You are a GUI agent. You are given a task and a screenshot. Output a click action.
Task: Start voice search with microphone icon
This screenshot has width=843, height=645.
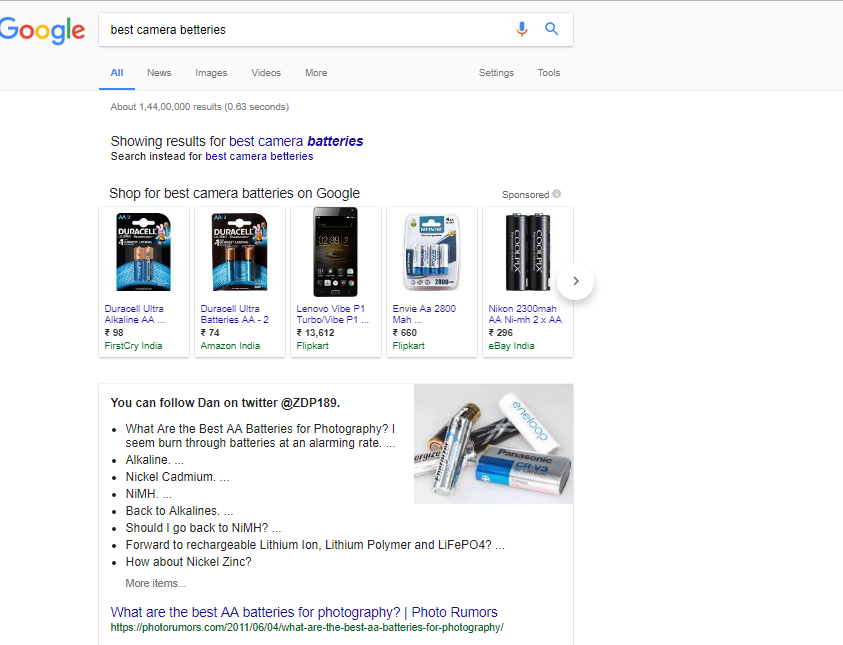(x=521, y=29)
